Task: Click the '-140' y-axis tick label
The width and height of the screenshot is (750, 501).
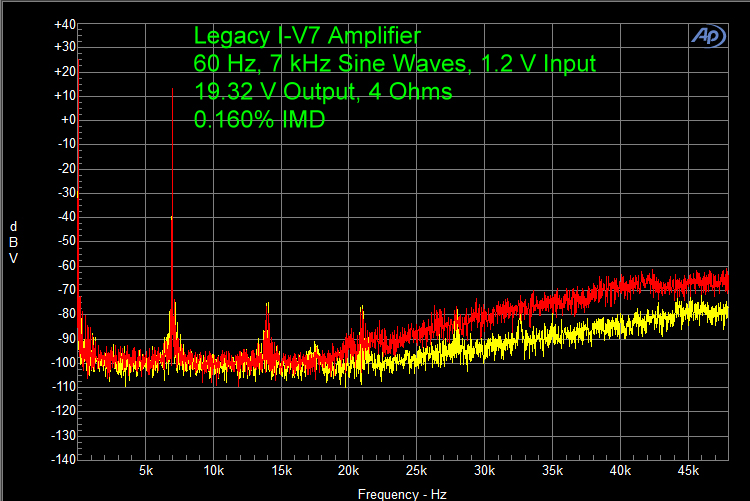Action: tap(62, 459)
